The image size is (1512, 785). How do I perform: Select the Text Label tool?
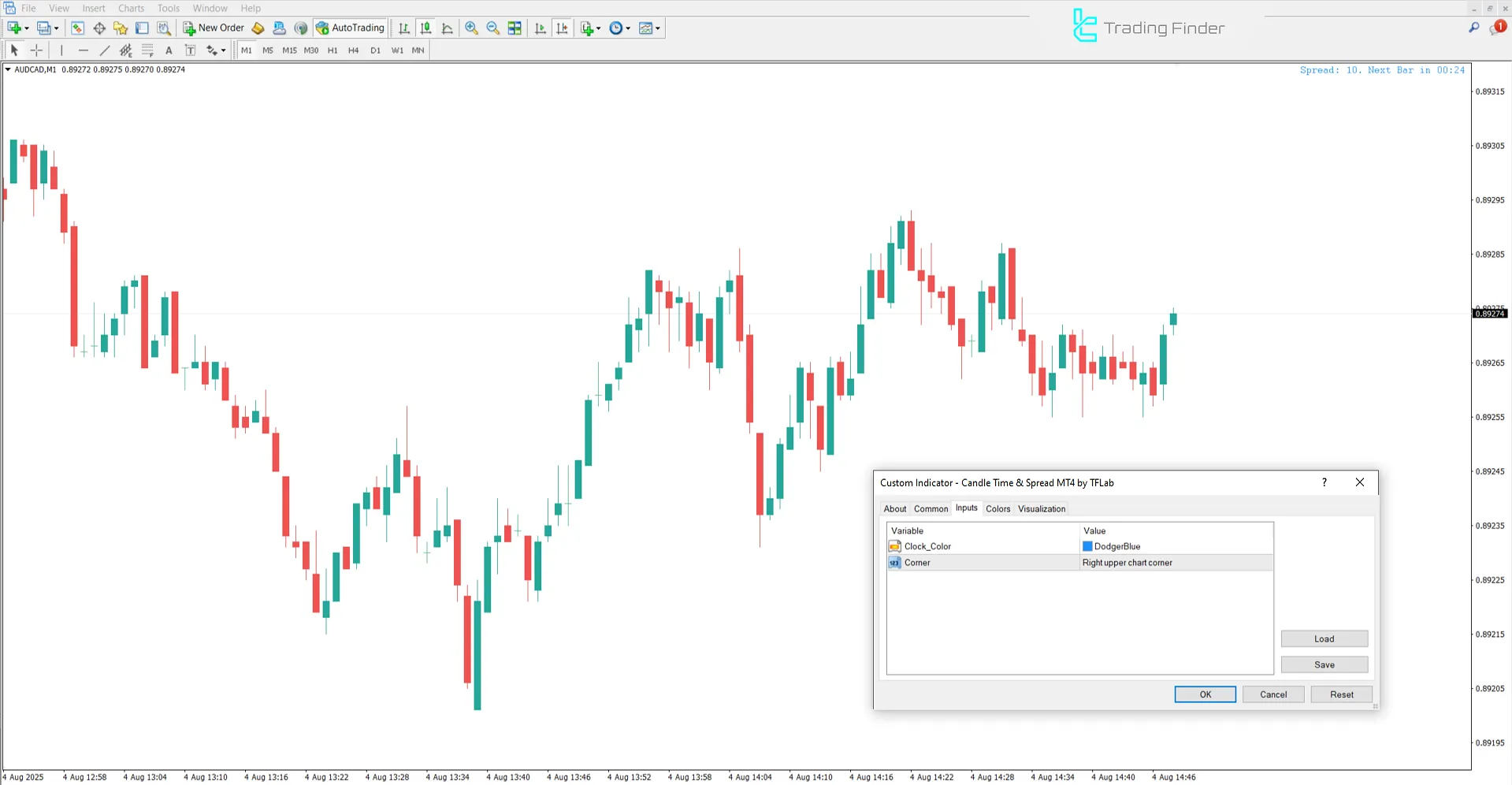pos(190,50)
